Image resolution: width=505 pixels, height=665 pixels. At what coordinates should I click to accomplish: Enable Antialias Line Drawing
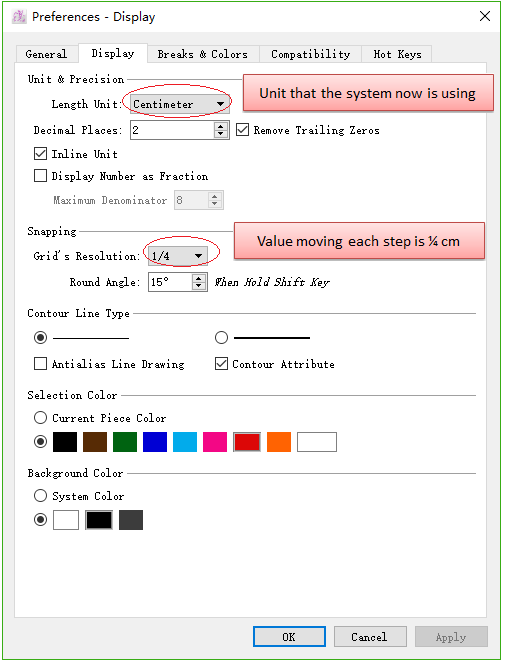coord(40,364)
